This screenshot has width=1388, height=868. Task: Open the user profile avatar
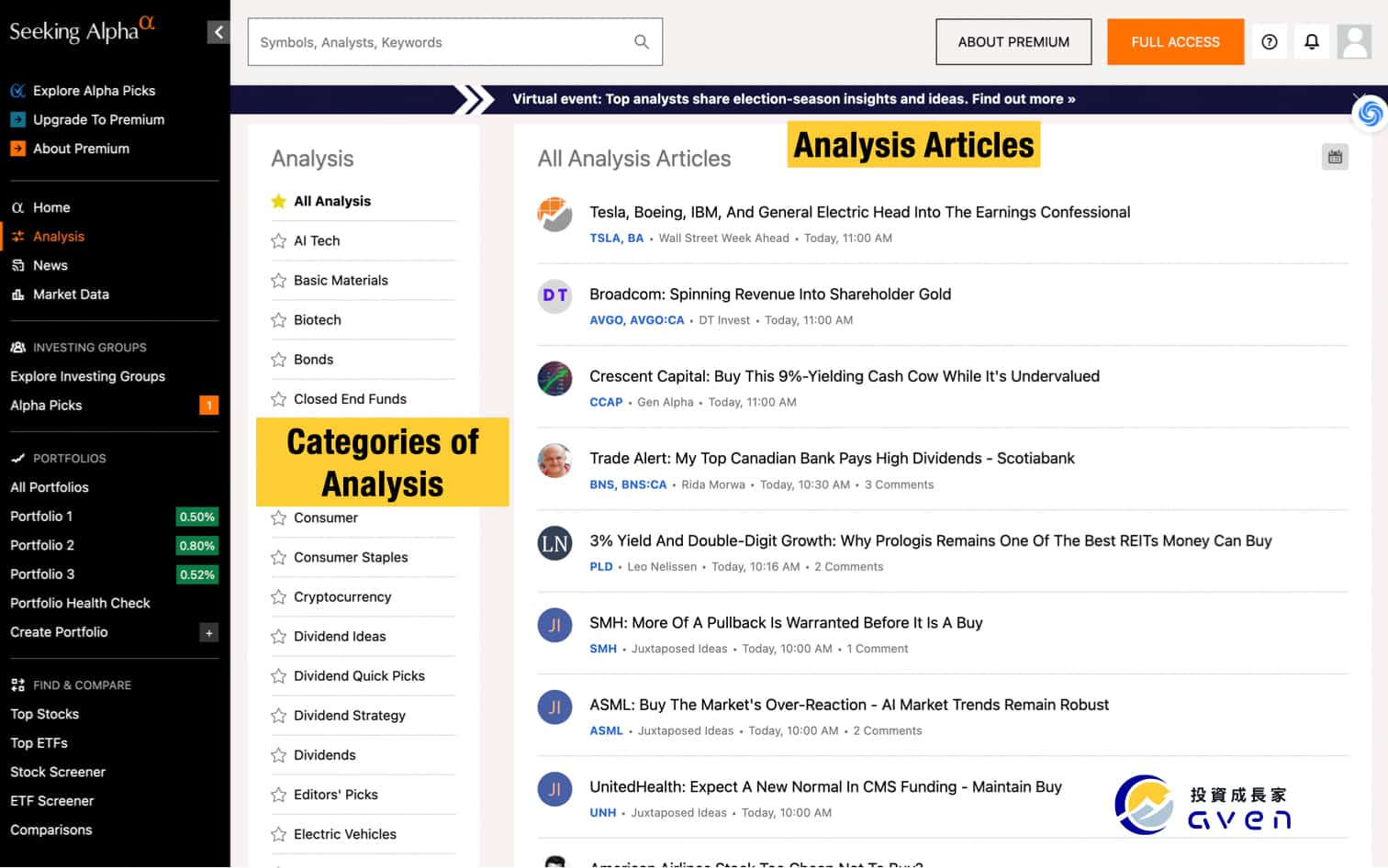click(x=1354, y=41)
